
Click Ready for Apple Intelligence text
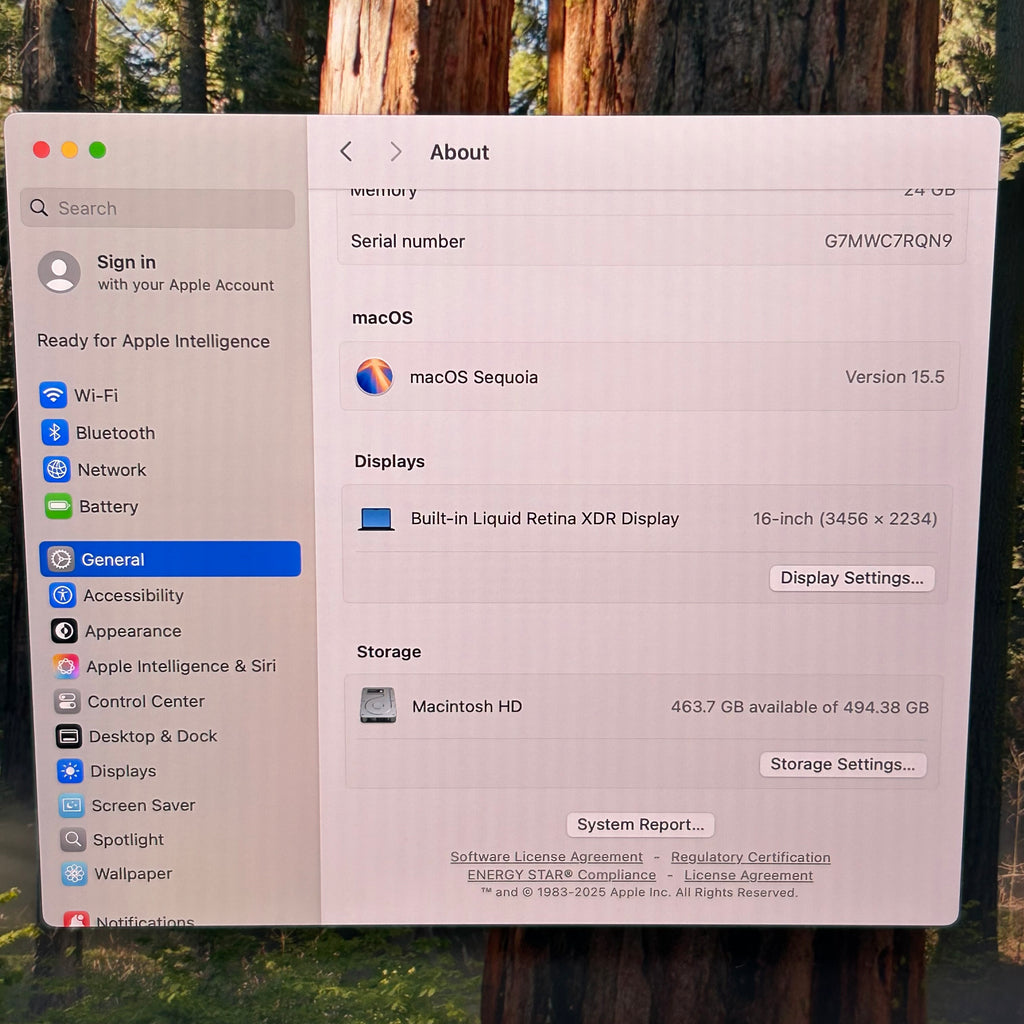coord(153,341)
